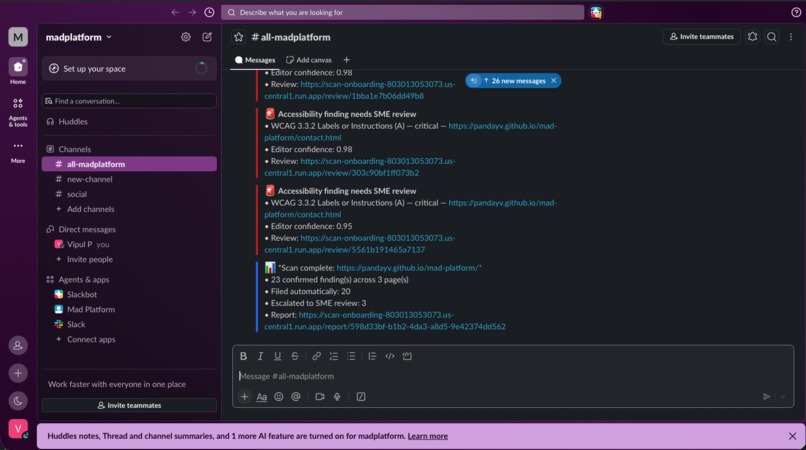This screenshot has height=450, width=806.
Task: Mention someone with the @ icon
Action: coord(296,397)
